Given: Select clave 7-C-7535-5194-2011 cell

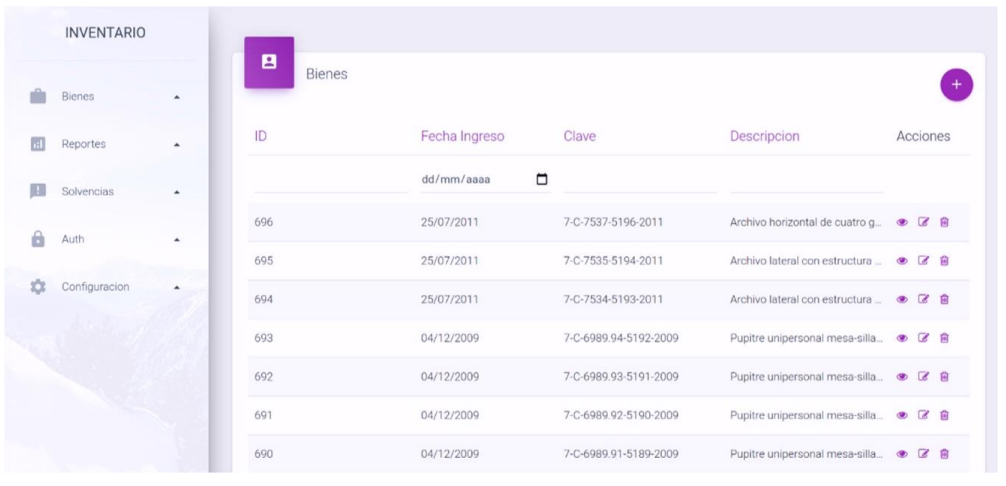Looking at the screenshot, I should coord(613,261).
